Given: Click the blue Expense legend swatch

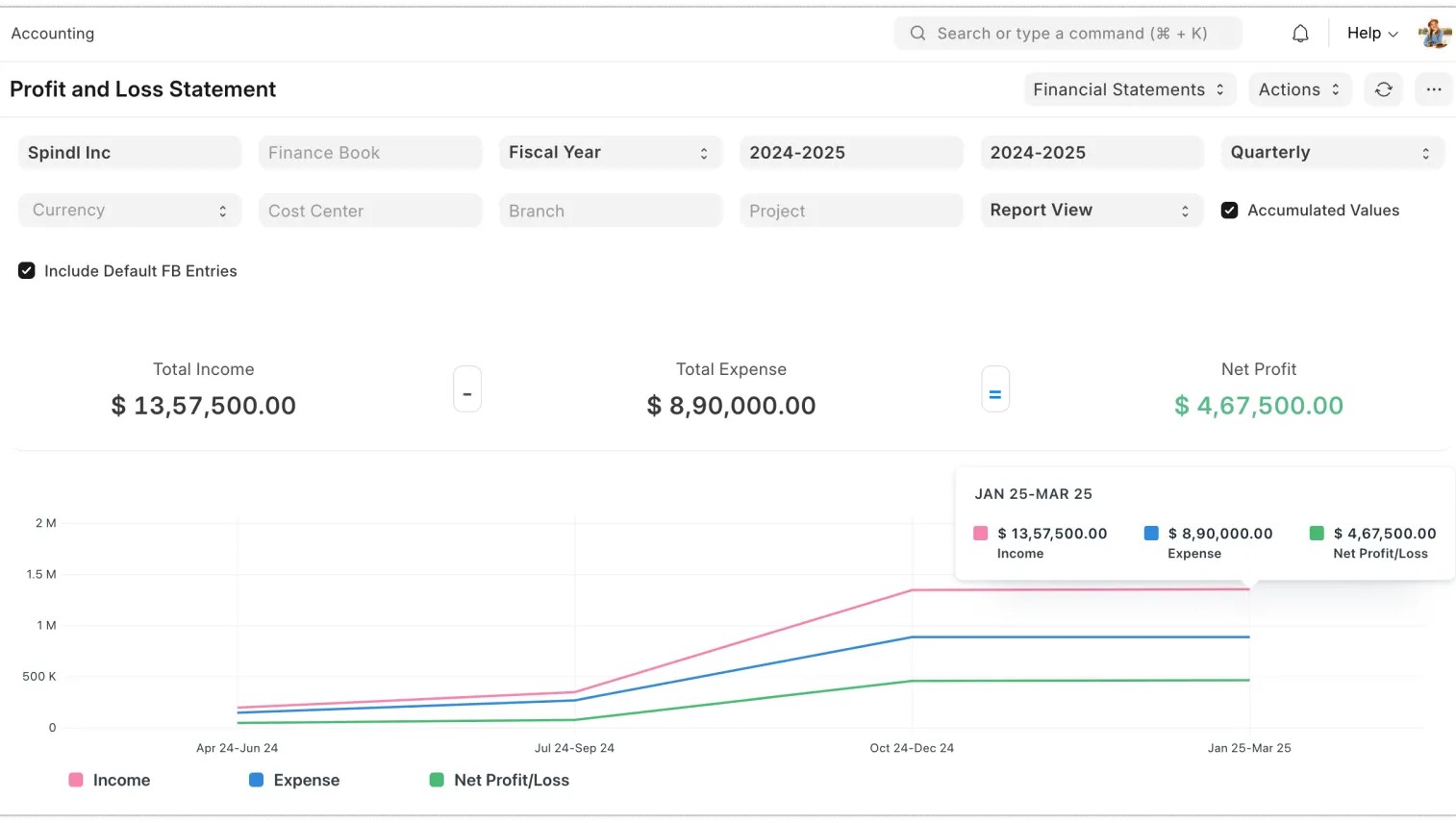Looking at the screenshot, I should click(x=256, y=780).
